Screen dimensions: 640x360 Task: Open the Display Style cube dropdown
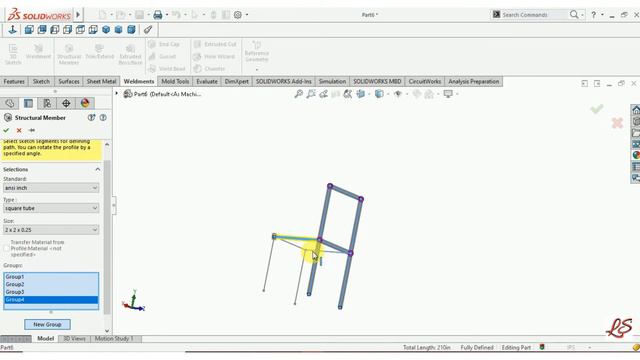[x=379, y=94]
